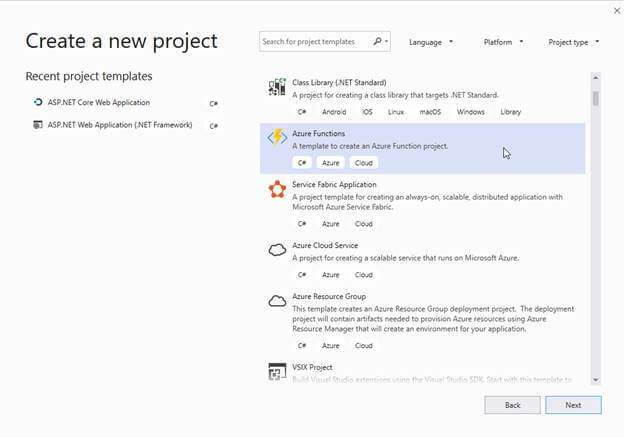Pick the Azure Resource Group cloud icon

coord(277,301)
